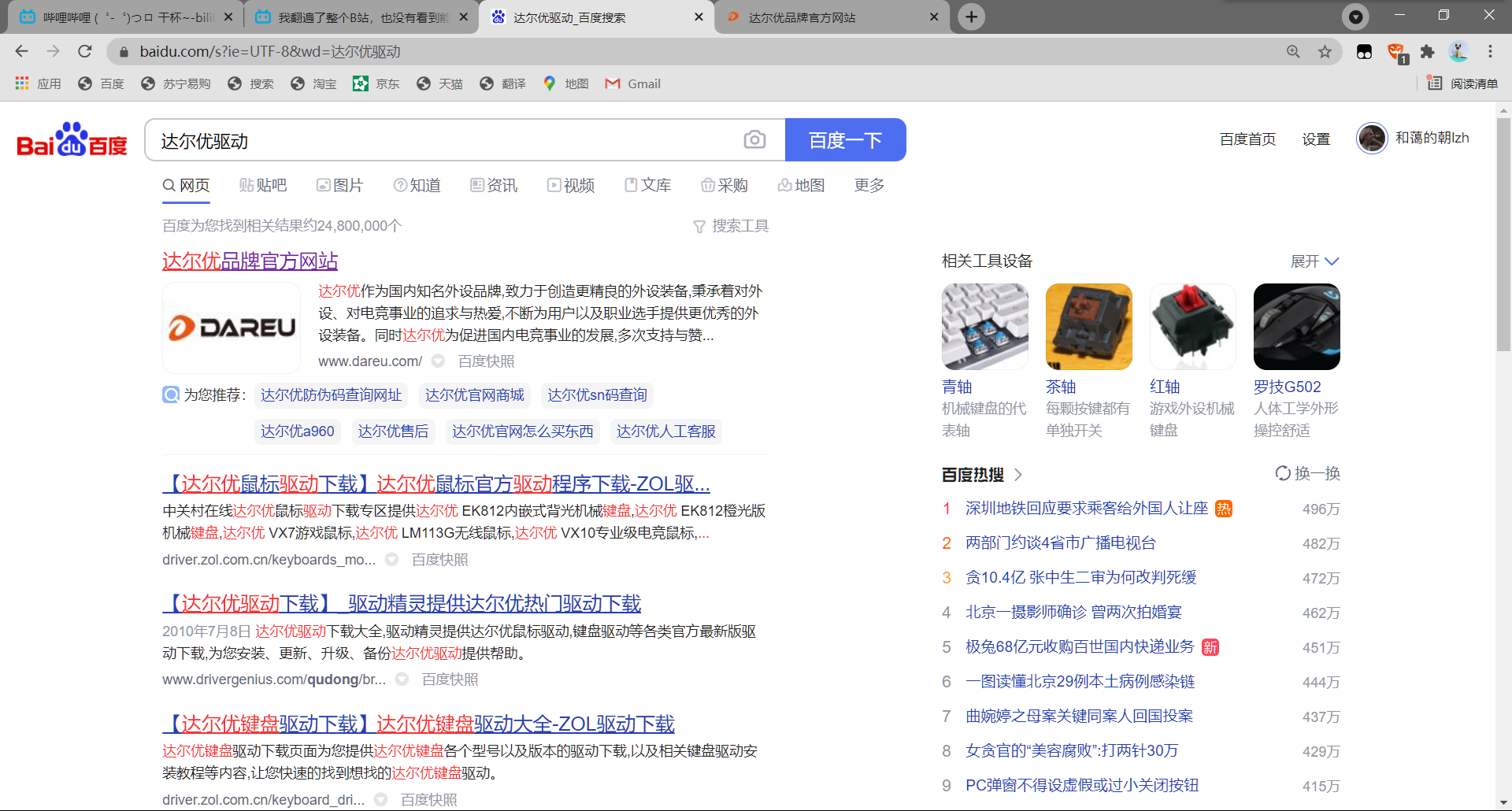Switch to the 图片 search tab
Viewport: 1512px width, 811px height.
pyautogui.click(x=340, y=185)
